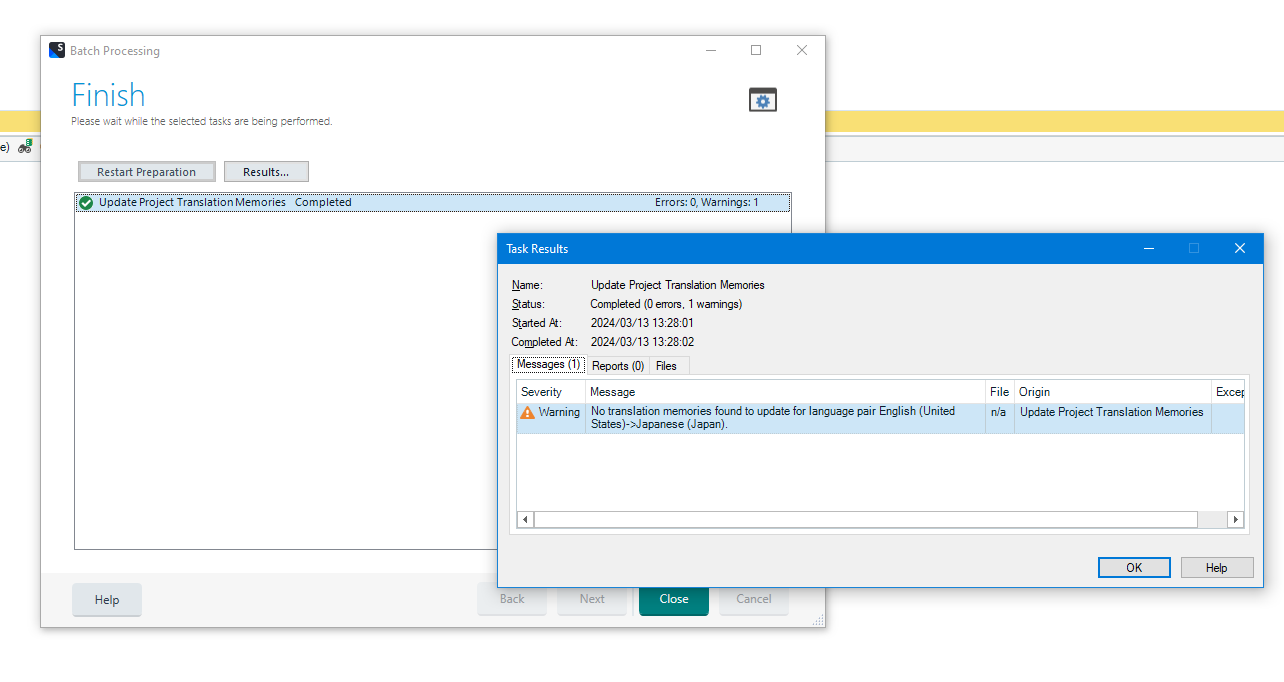1284x682 pixels.
Task: Sort by the Severity column header
Action: pos(551,392)
